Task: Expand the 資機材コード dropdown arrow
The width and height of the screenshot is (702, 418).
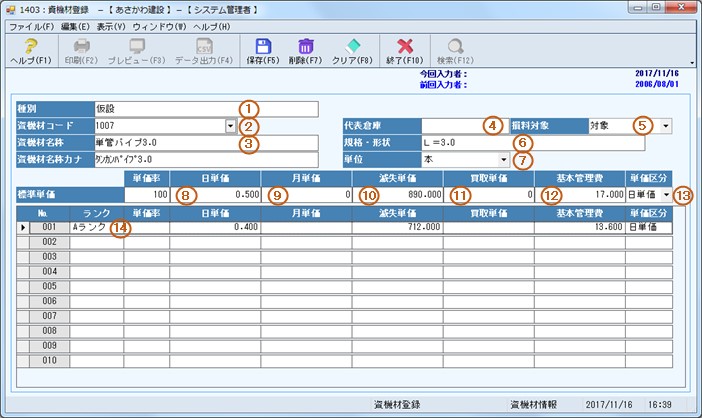Action: tap(230, 126)
